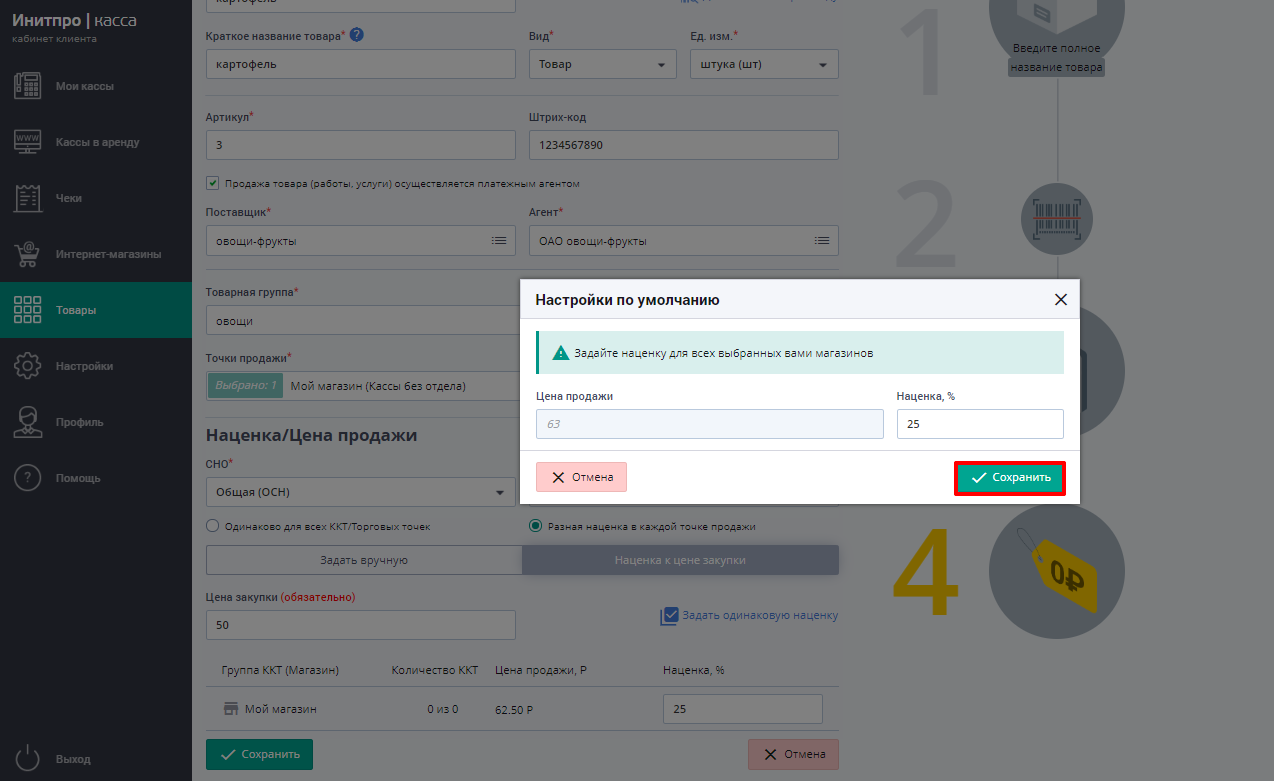The image size is (1274, 781).
Task: Click the Выход power icon
Action: [28, 759]
